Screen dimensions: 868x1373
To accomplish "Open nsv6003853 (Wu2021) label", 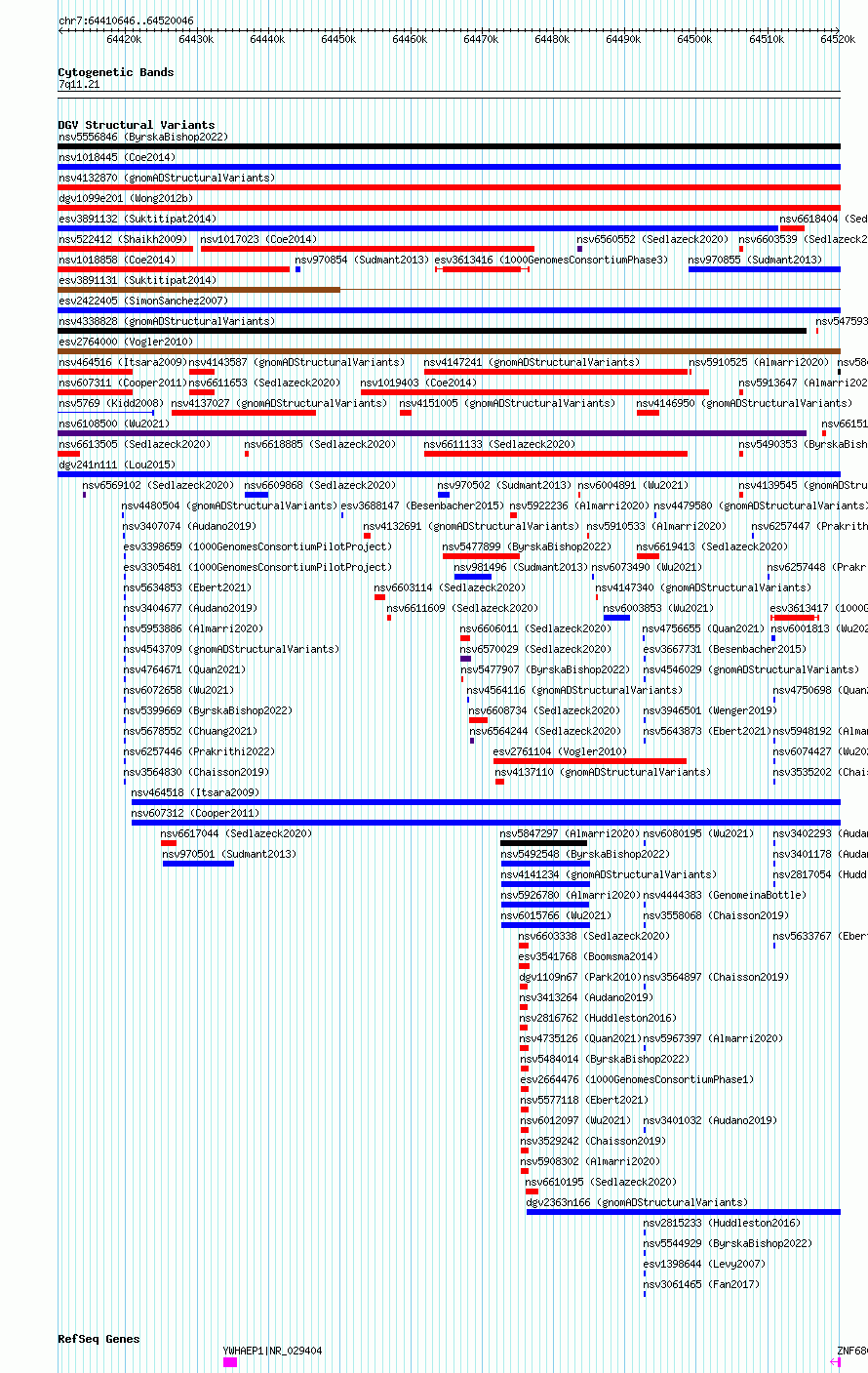I will pos(658,608).
